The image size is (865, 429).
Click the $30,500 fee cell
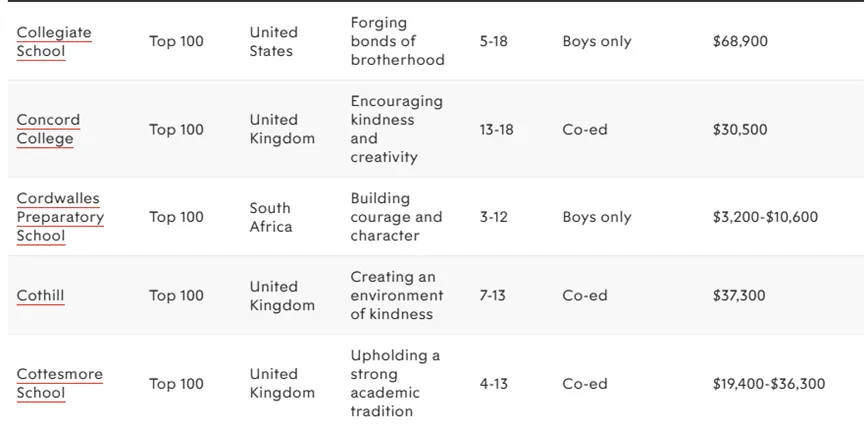point(740,130)
